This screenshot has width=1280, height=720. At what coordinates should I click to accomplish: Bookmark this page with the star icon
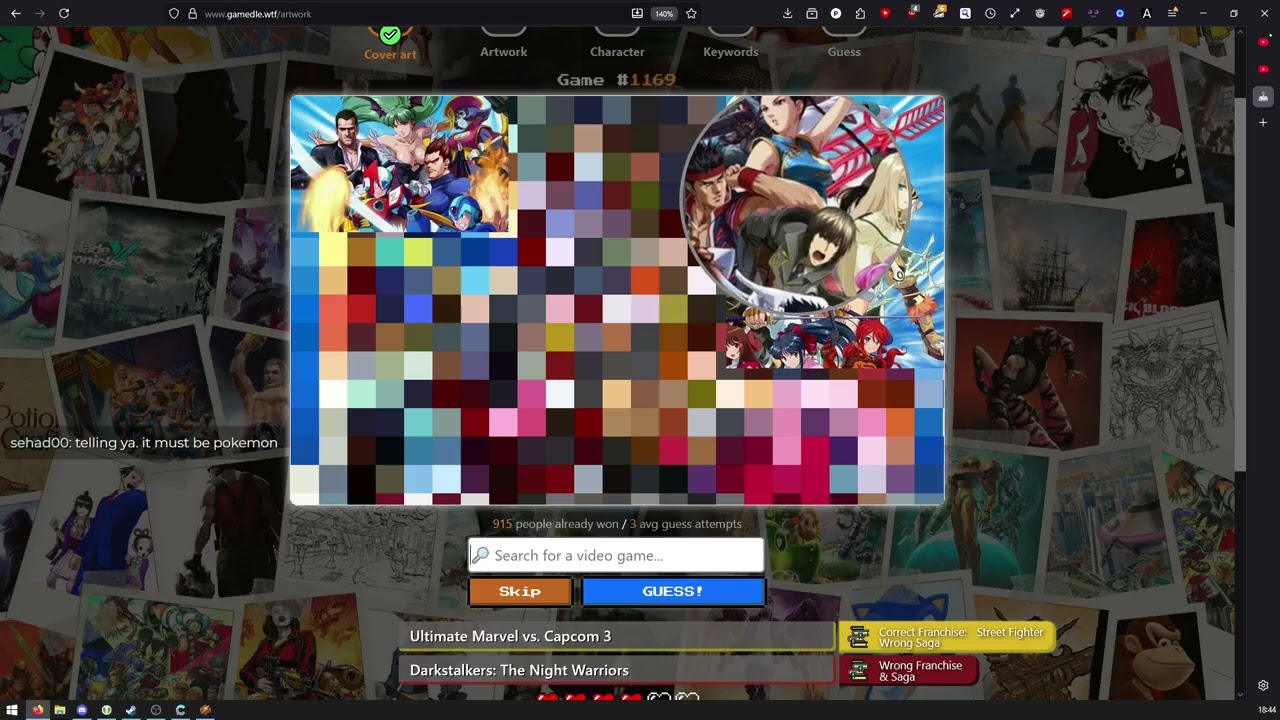point(691,14)
